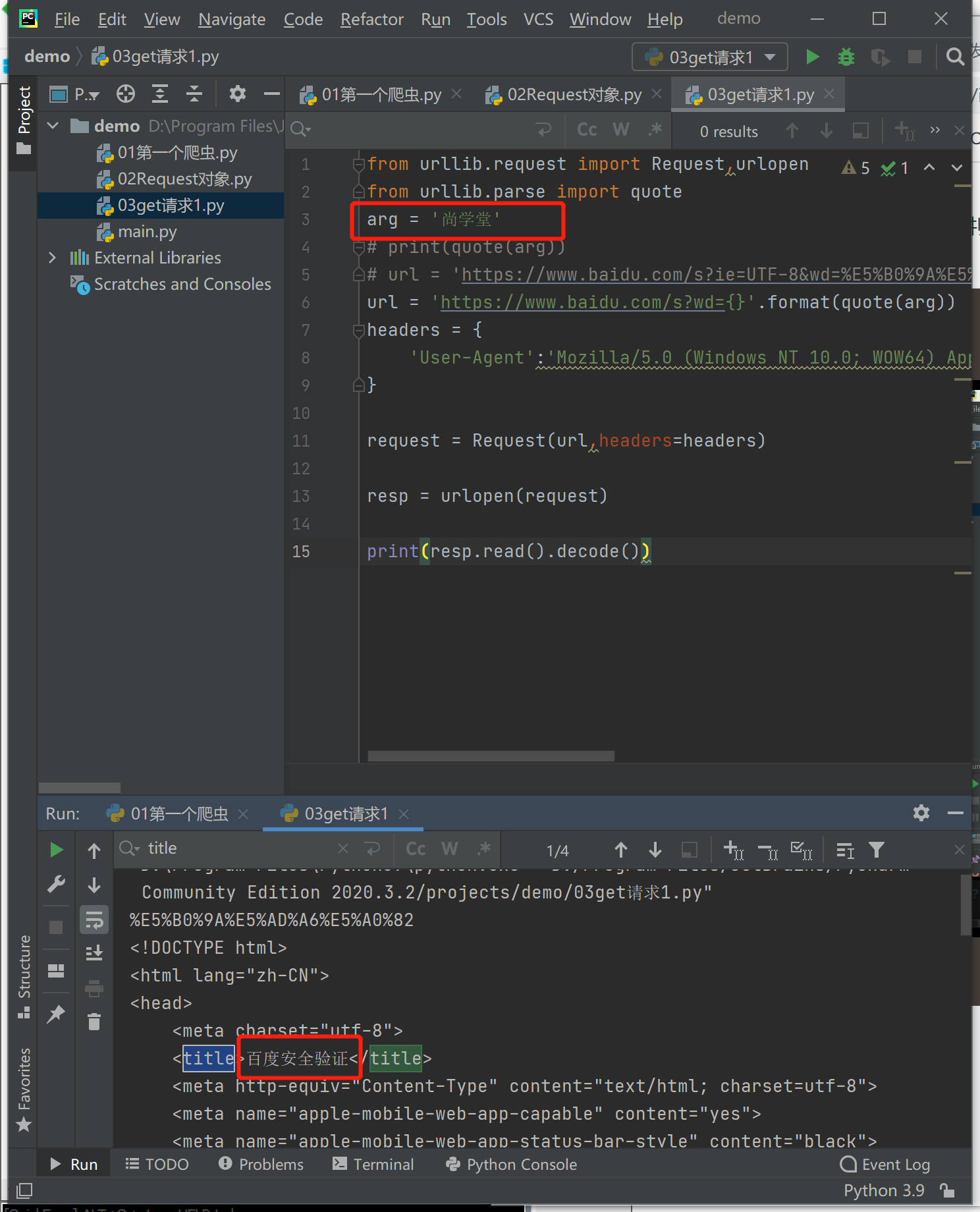This screenshot has width=980, height=1212.
Task: Add selection for next occurrence in console
Action: point(734,850)
